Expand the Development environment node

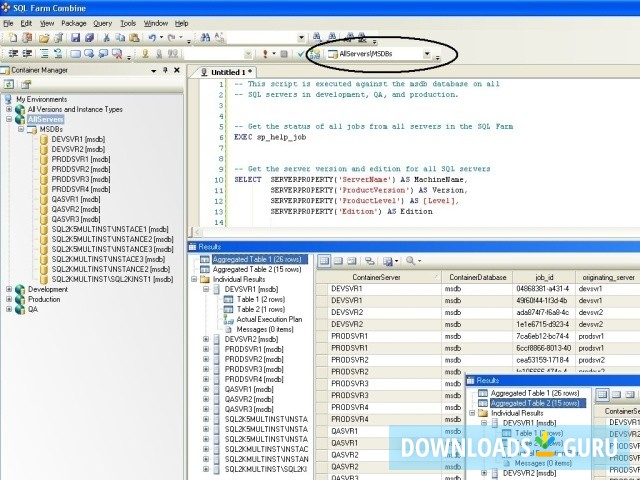[x=9, y=289]
